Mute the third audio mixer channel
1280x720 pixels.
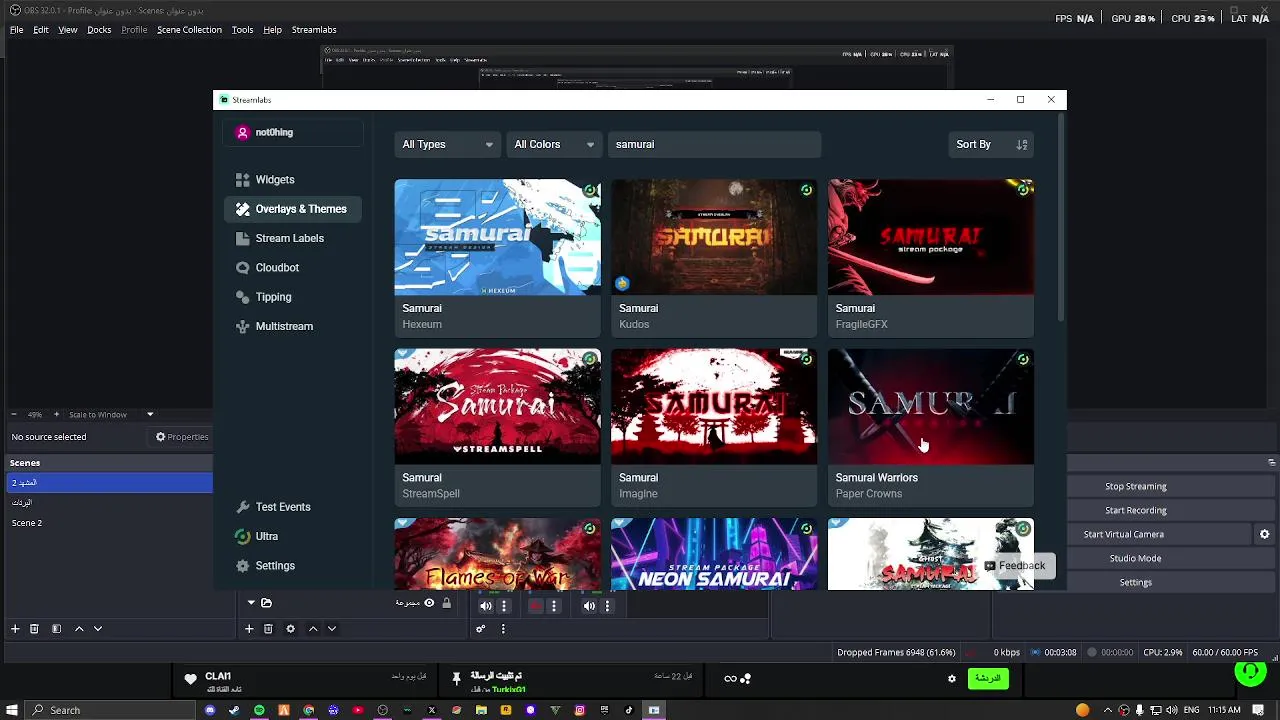(x=589, y=606)
